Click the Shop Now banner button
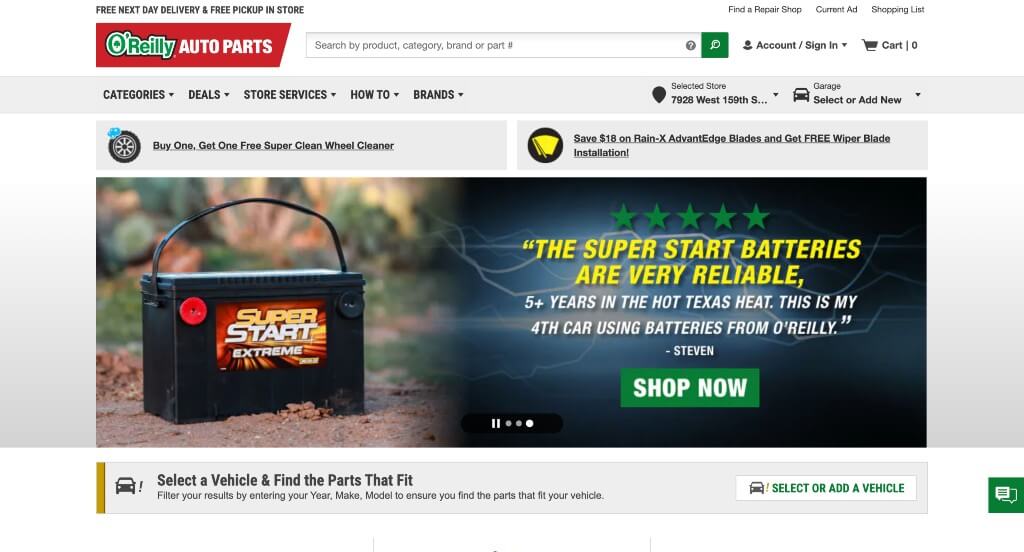This screenshot has height=552, width=1024. (x=690, y=387)
